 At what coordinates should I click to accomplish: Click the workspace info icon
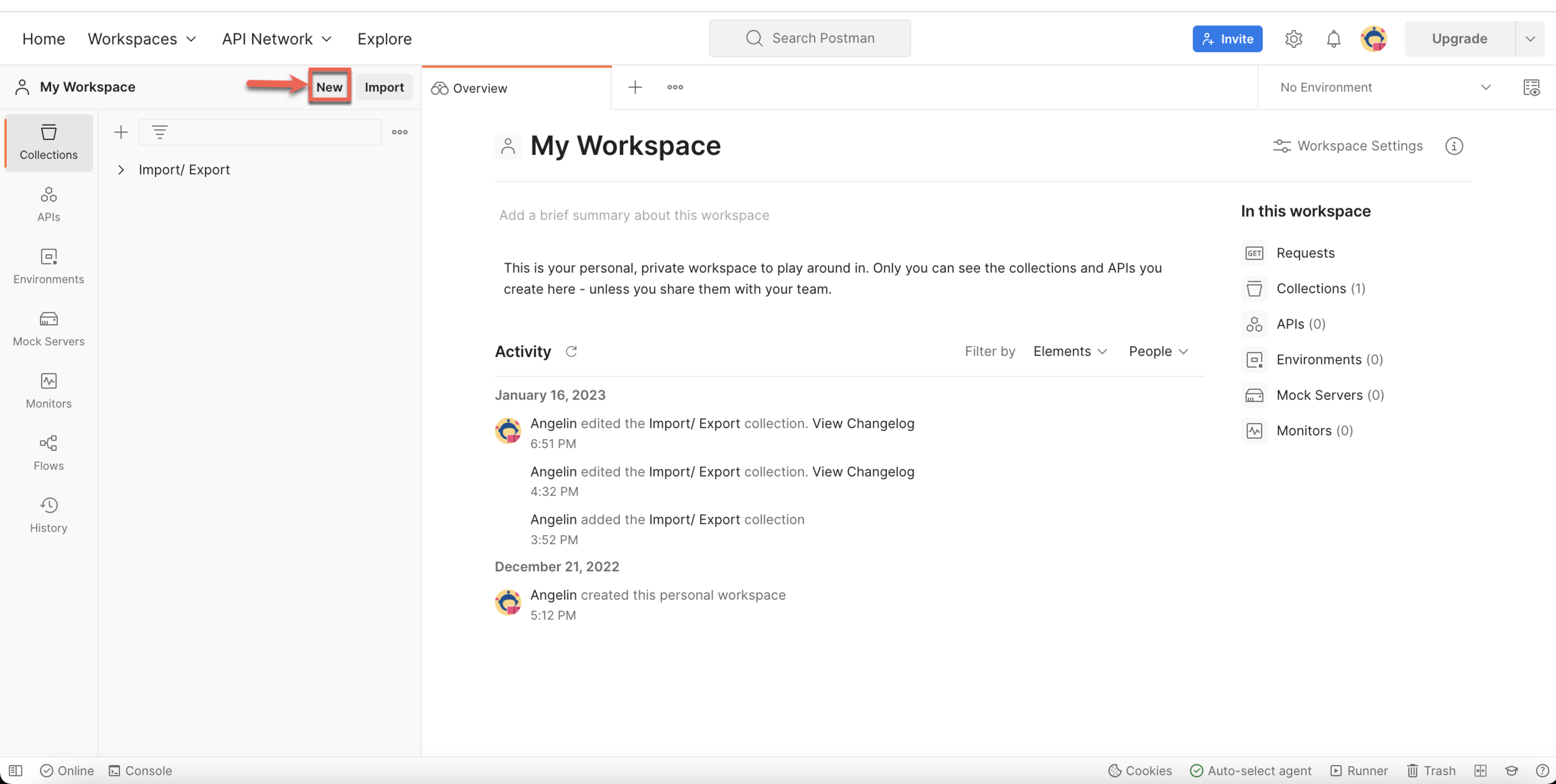tap(1454, 146)
